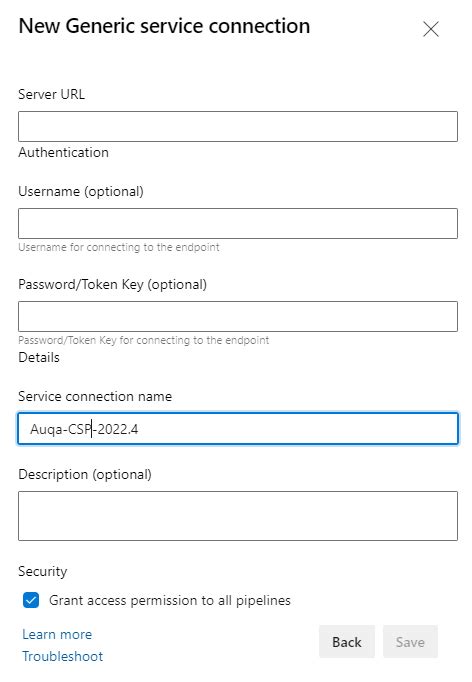Click the Security section heading
Viewport: 472px width, 682px height.
tap(43, 571)
